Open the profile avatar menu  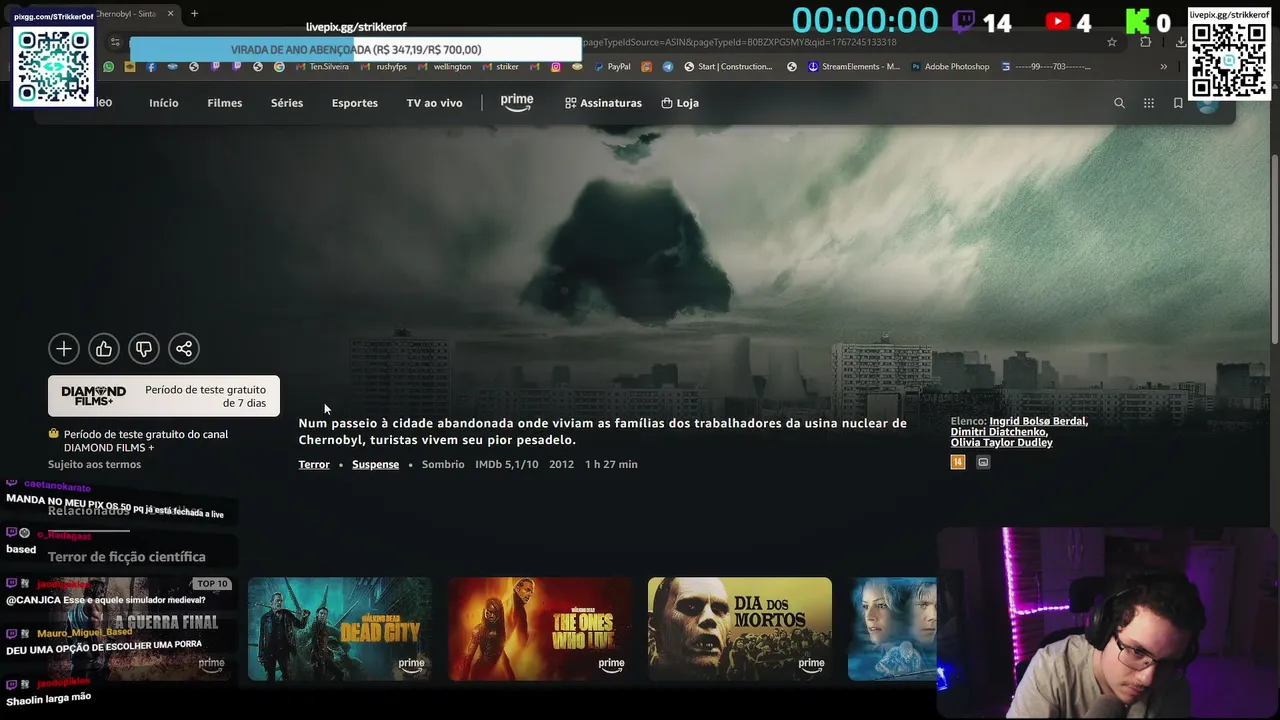coord(1207,105)
